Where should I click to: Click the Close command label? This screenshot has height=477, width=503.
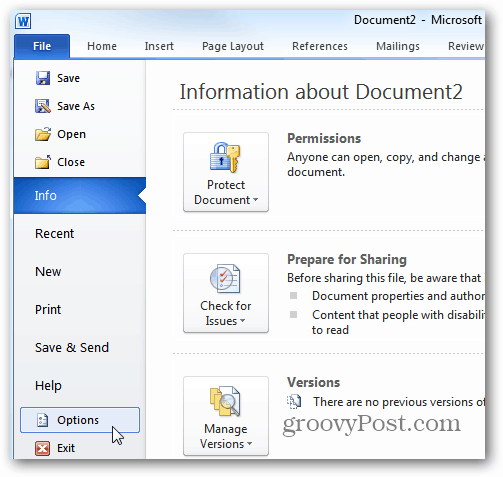click(x=71, y=162)
